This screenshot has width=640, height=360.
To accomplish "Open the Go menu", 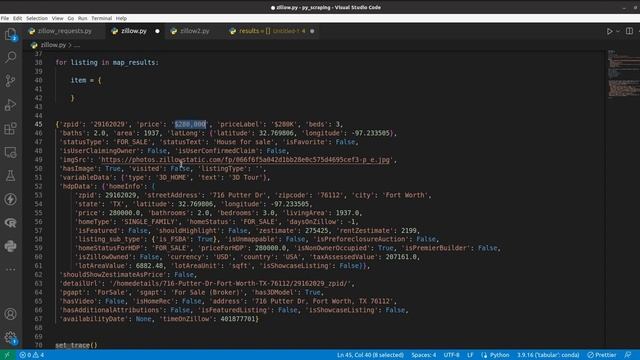I will pos(71,18).
